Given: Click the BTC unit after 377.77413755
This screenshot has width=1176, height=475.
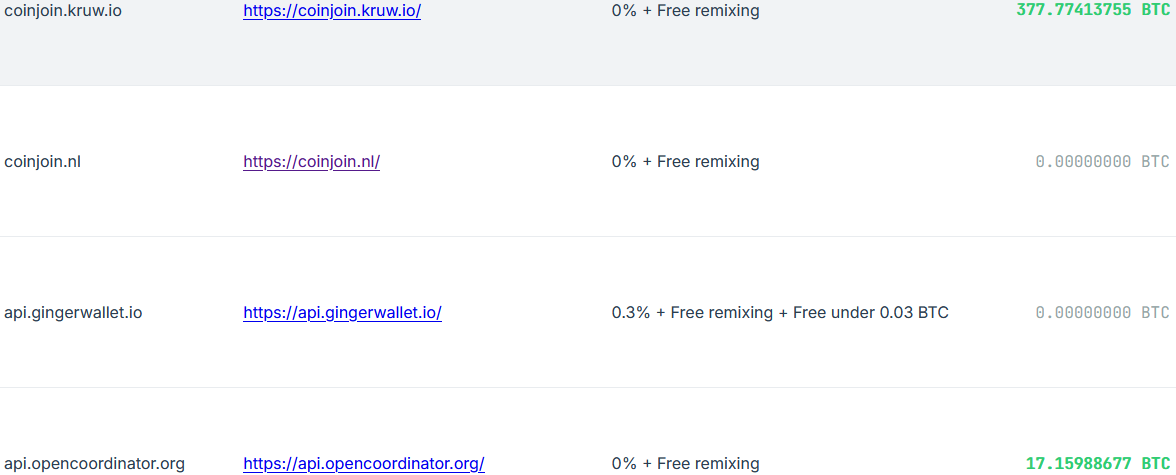Looking at the screenshot, I should tap(1155, 11).
